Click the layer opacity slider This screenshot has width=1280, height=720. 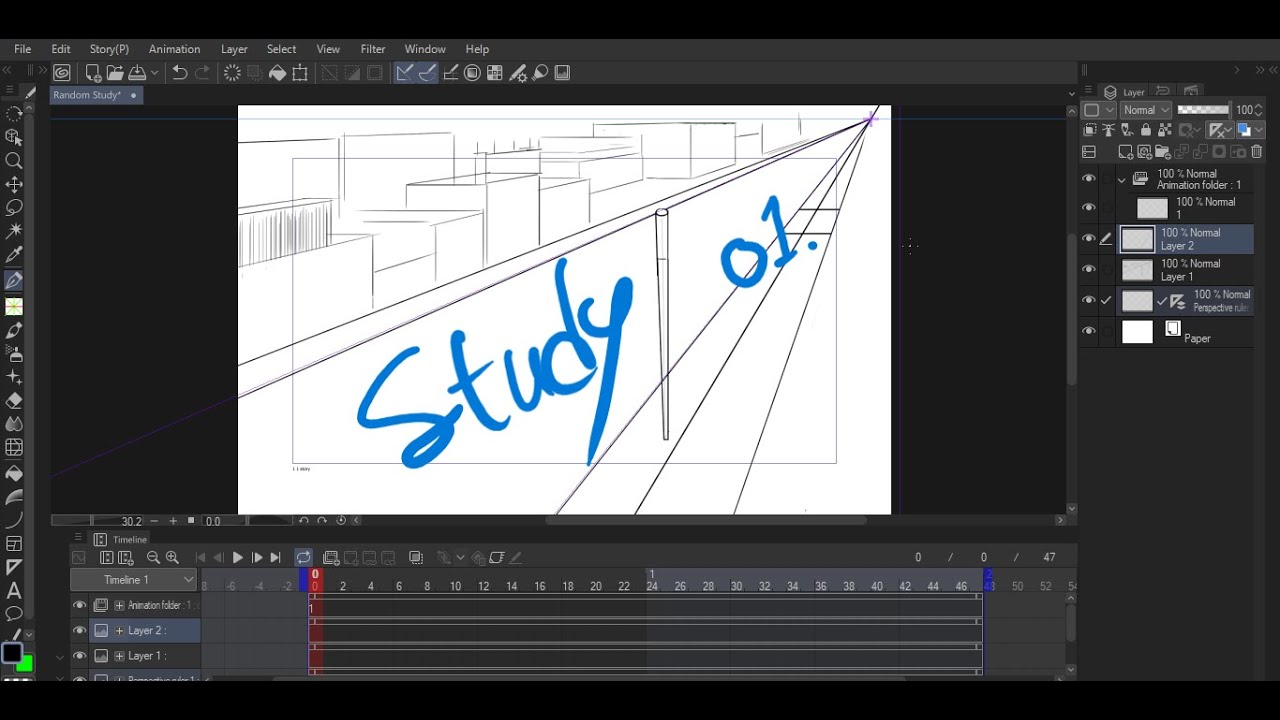coord(1204,110)
